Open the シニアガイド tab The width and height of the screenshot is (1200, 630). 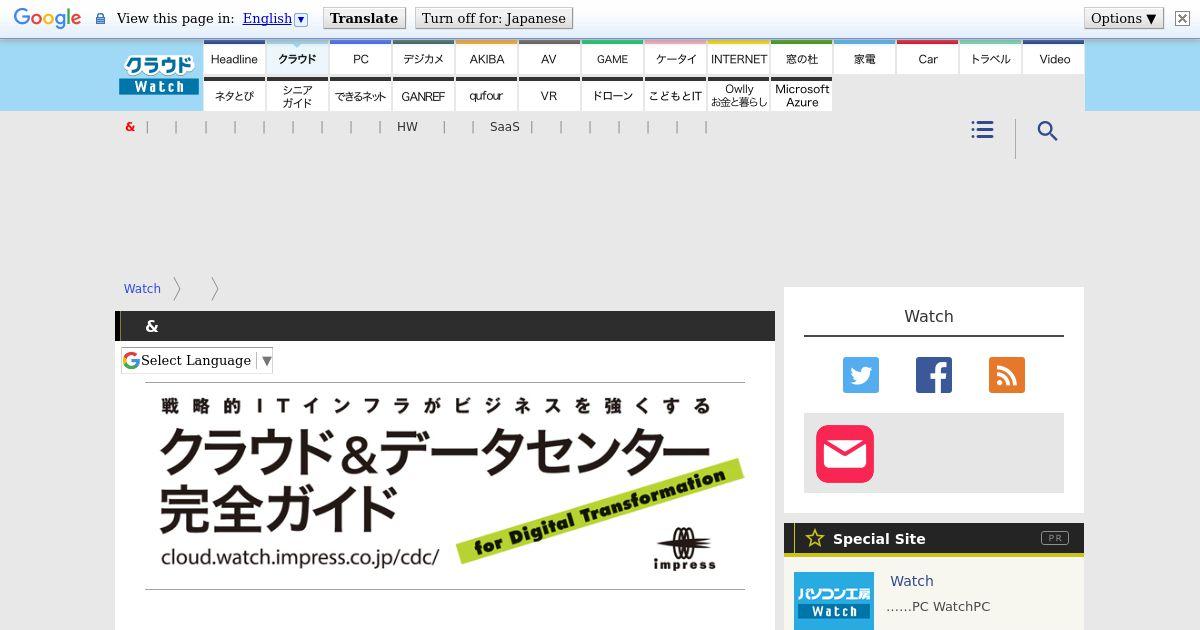click(x=297, y=95)
